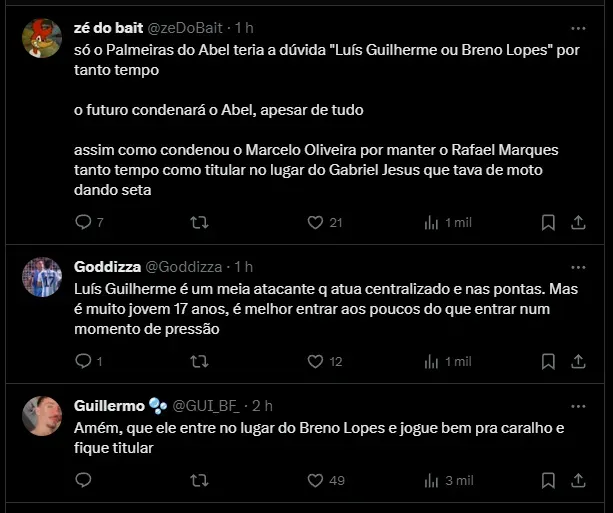Repost Goddizza's tweet
This screenshot has height=513, width=613.
pyautogui.click(x=199, y=361)
